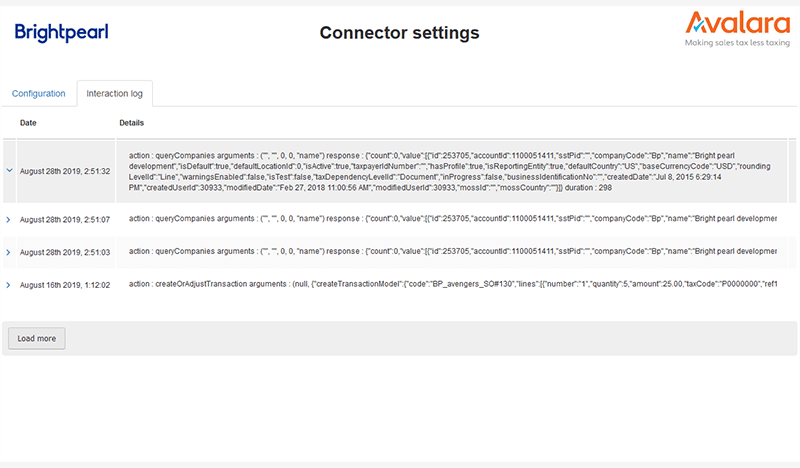Select the date text for the 2:51:03 entry
Screen dimensions: 800x468
coord(65,253)
